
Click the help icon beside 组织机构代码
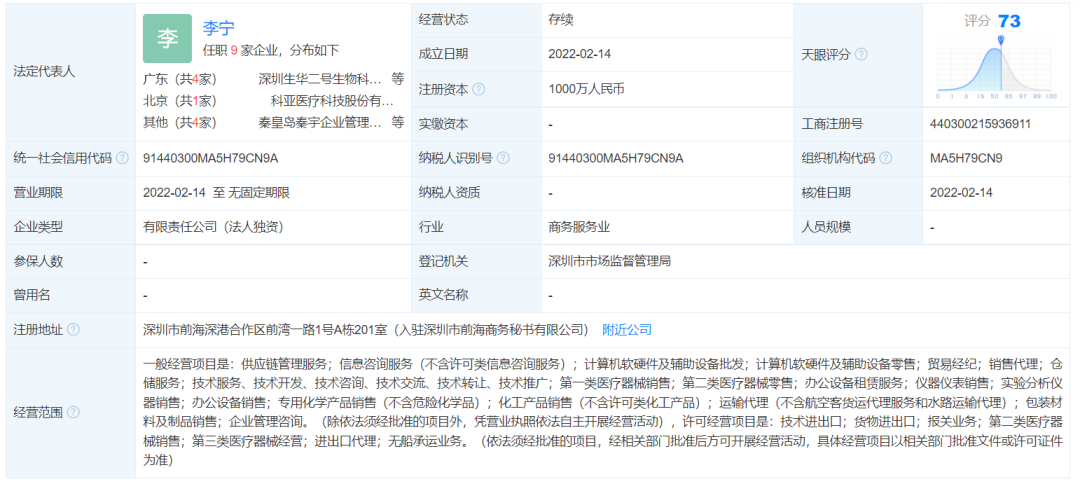point(886,158)
